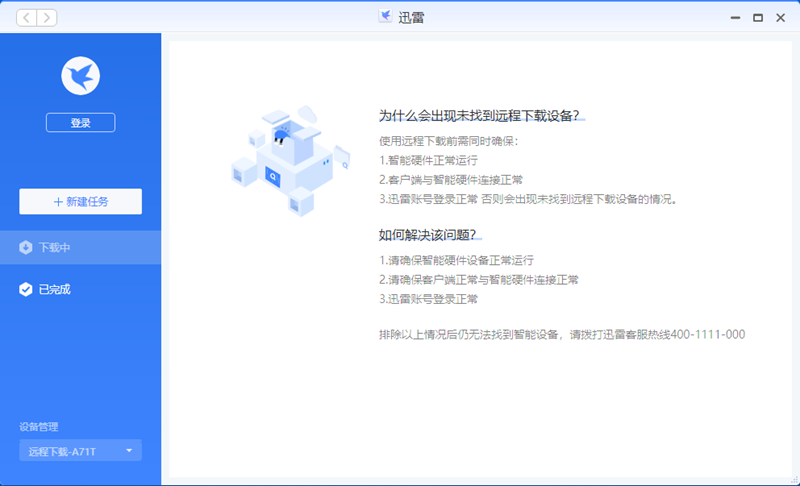800x486 pixels.
Task: Click the heading 如何解决该问题?
Action: 427,235
